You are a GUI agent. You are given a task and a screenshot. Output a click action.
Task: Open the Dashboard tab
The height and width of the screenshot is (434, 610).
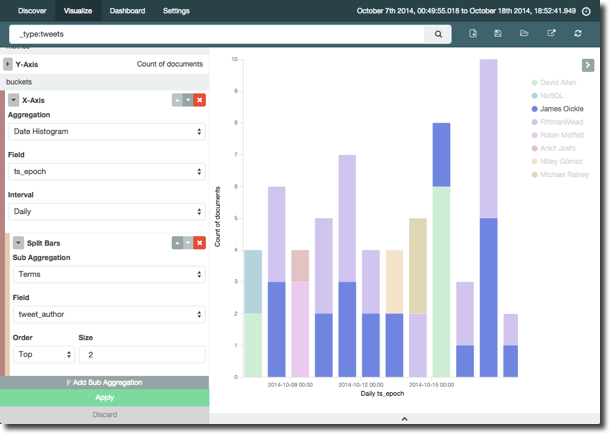point(126,10)
